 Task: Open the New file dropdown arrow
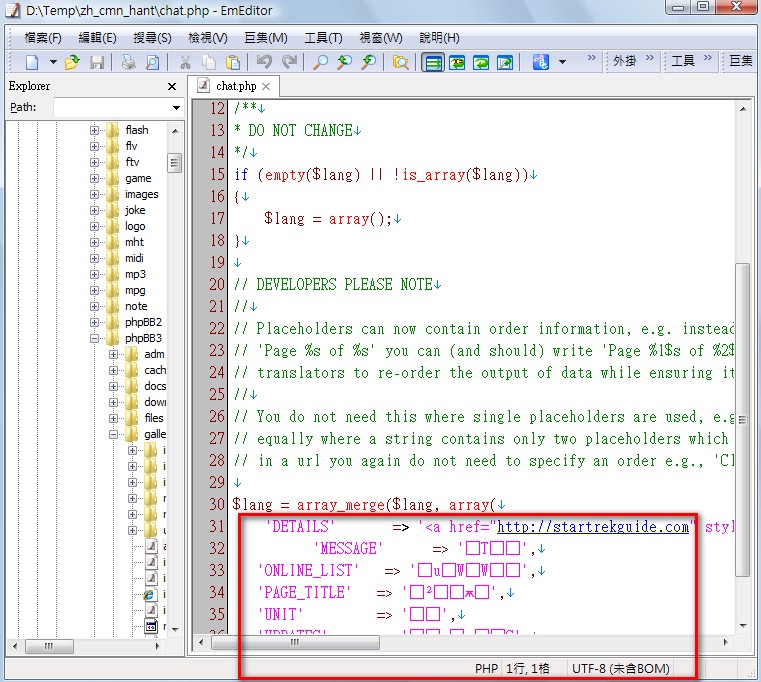click(53, 62)
